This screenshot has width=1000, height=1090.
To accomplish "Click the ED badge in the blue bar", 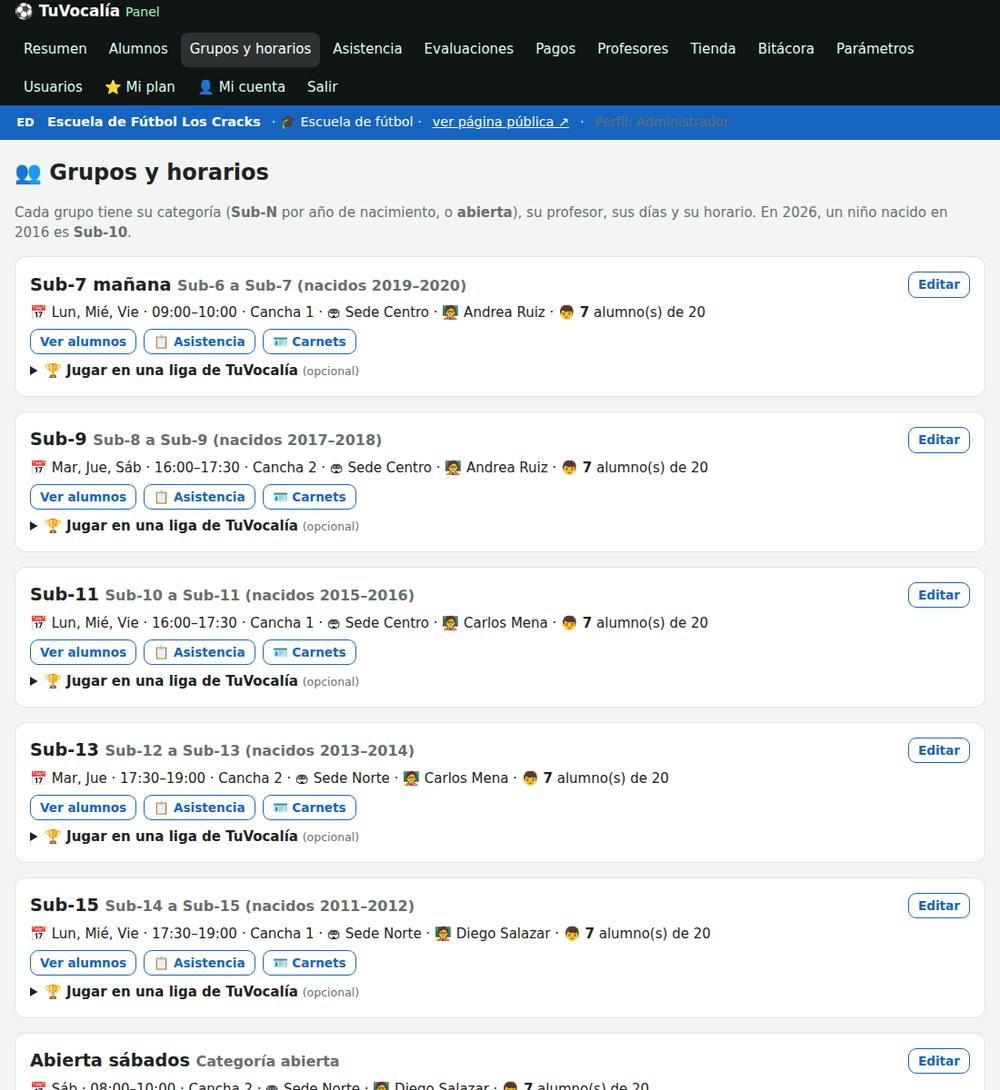I will tap(25, 122).
